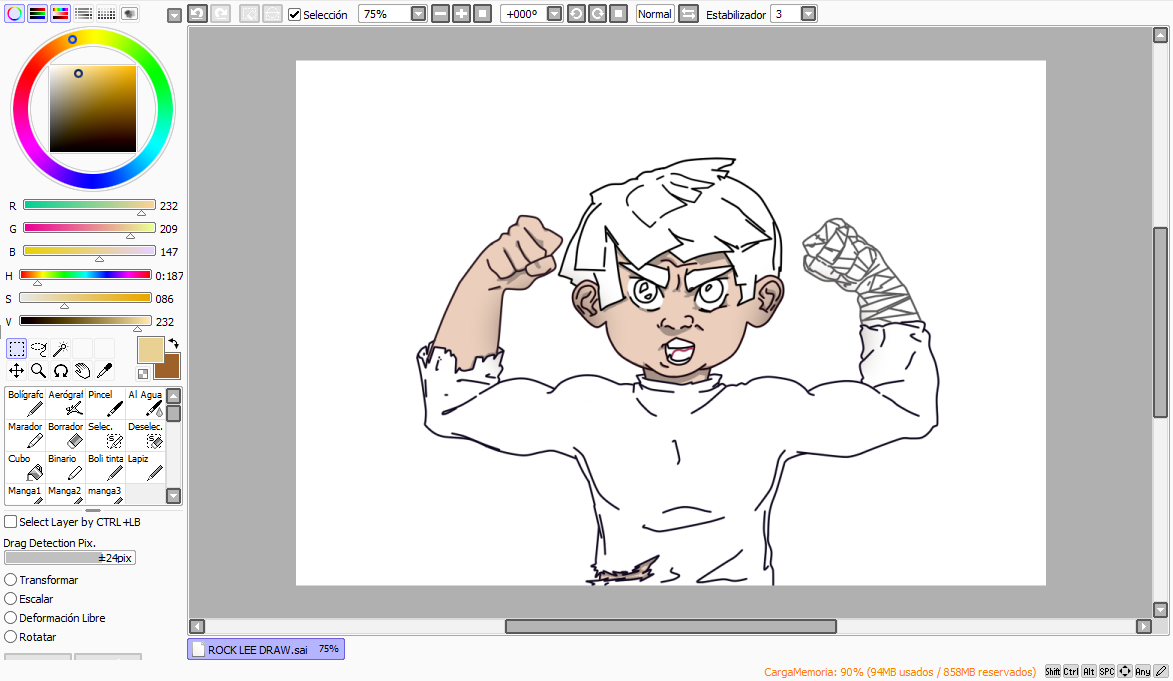Image resolution: width=1173 pixels, height=681 pixels.
Task: Toggle the transparent color checker icon
Action: [143, 373]
